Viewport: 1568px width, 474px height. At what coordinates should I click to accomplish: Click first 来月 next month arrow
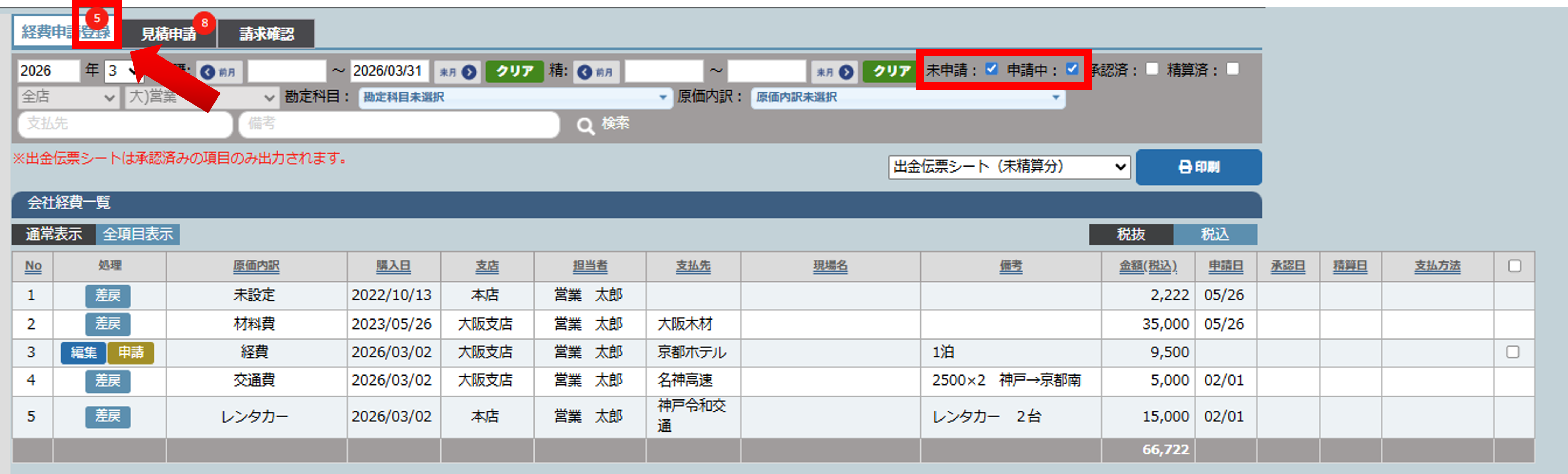469,72
